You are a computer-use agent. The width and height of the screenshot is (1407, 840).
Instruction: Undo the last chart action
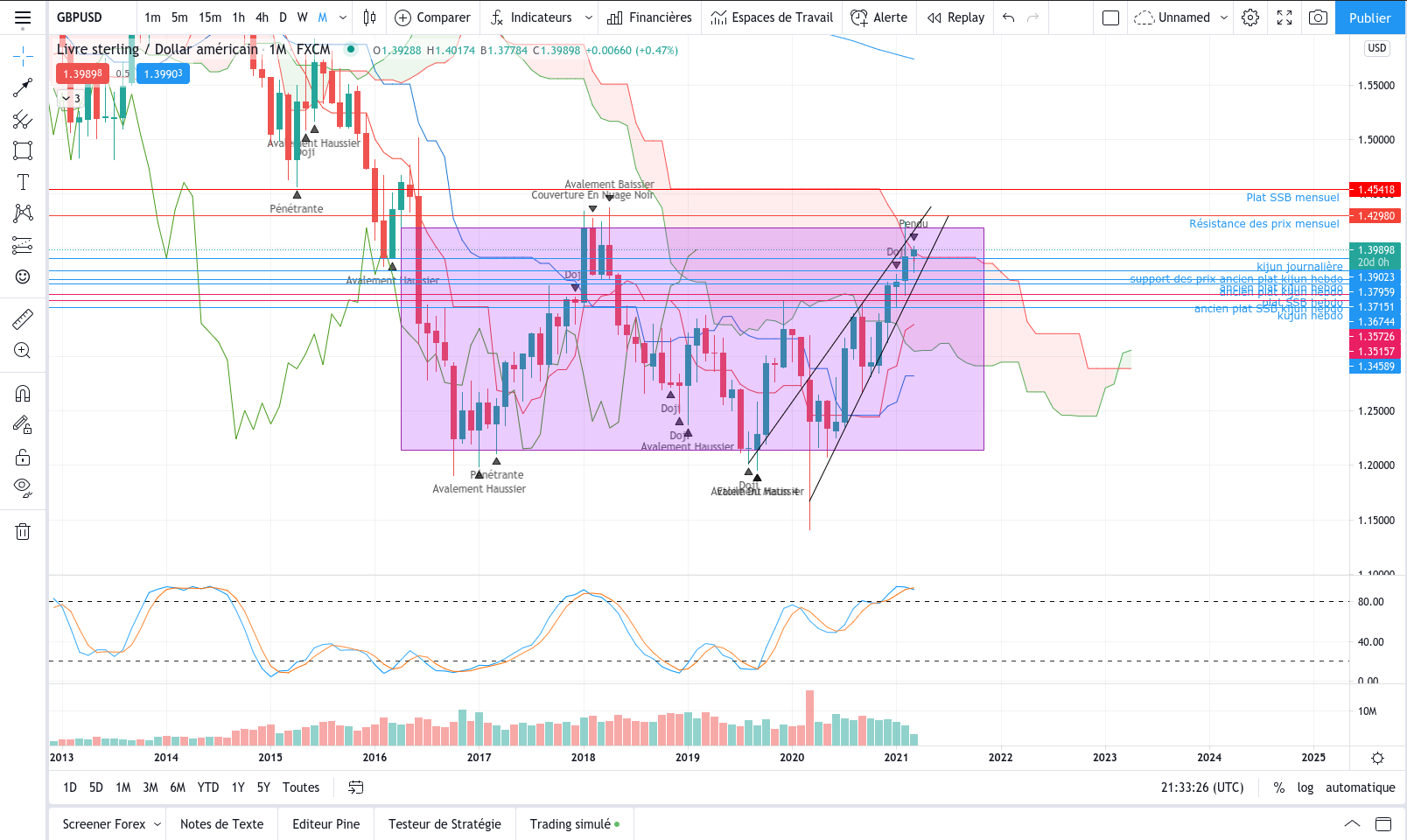click(1009, 17)
